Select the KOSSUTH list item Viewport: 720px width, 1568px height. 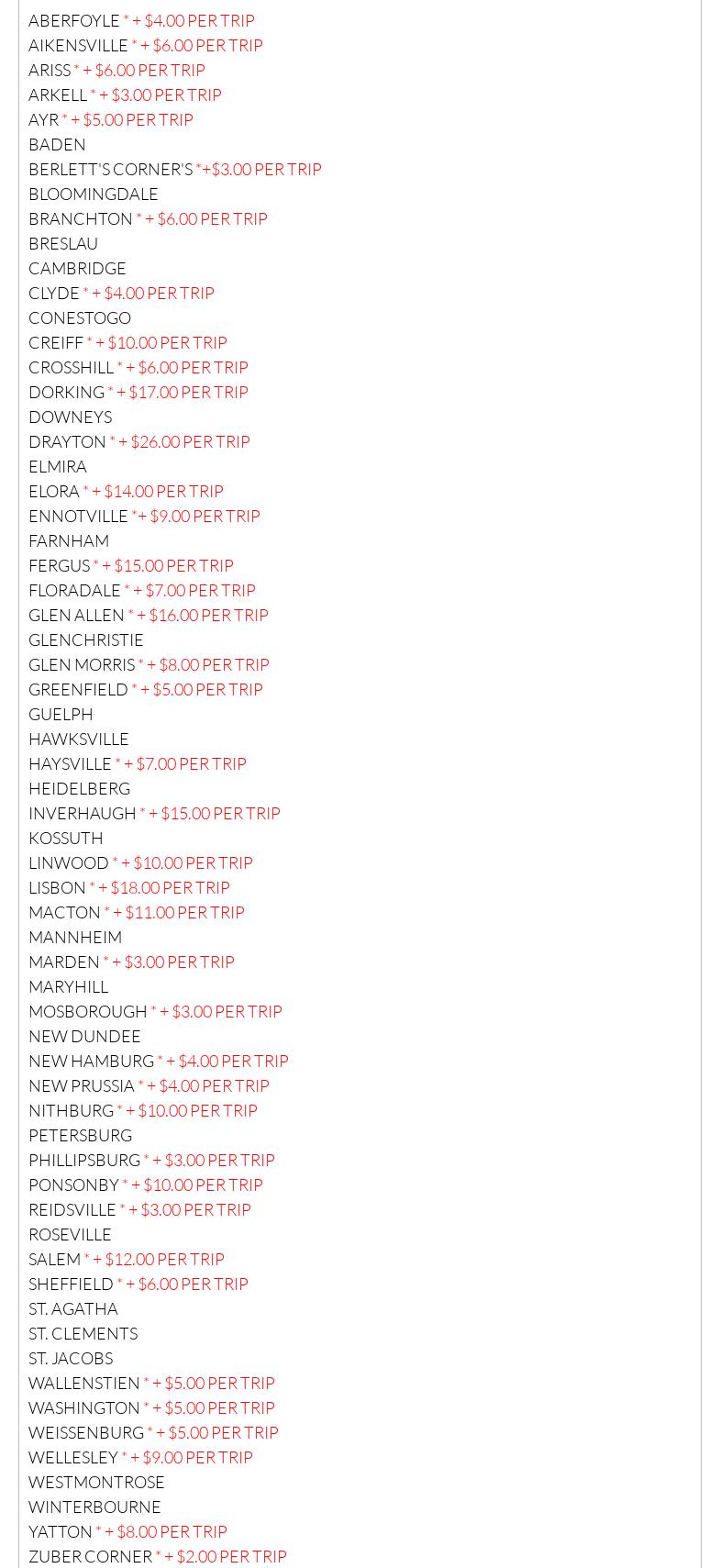click(65, 838)
